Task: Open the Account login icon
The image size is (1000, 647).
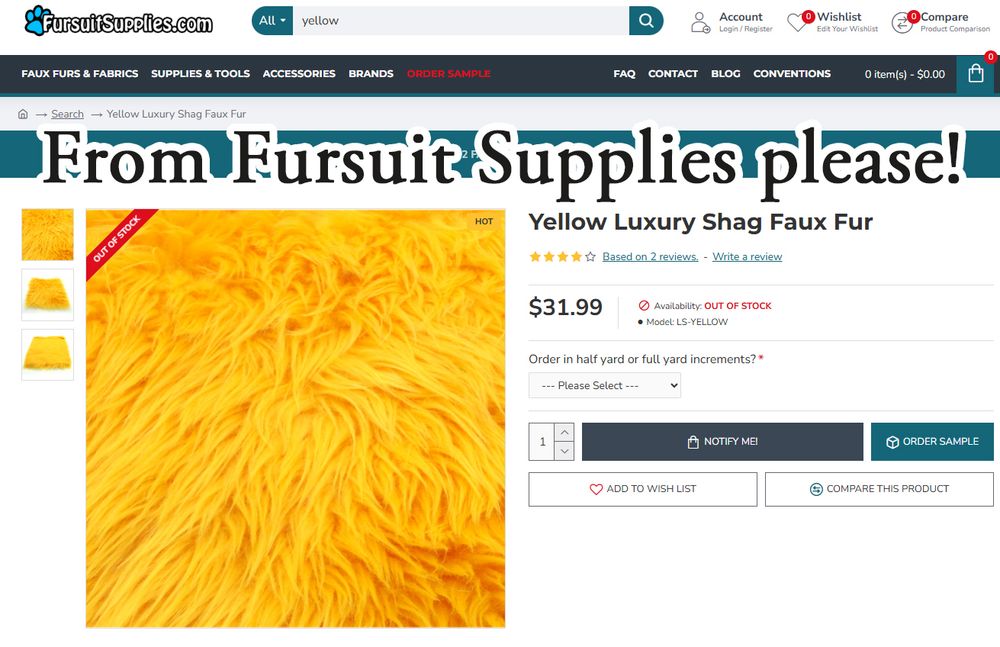Action: click(700, 22)
